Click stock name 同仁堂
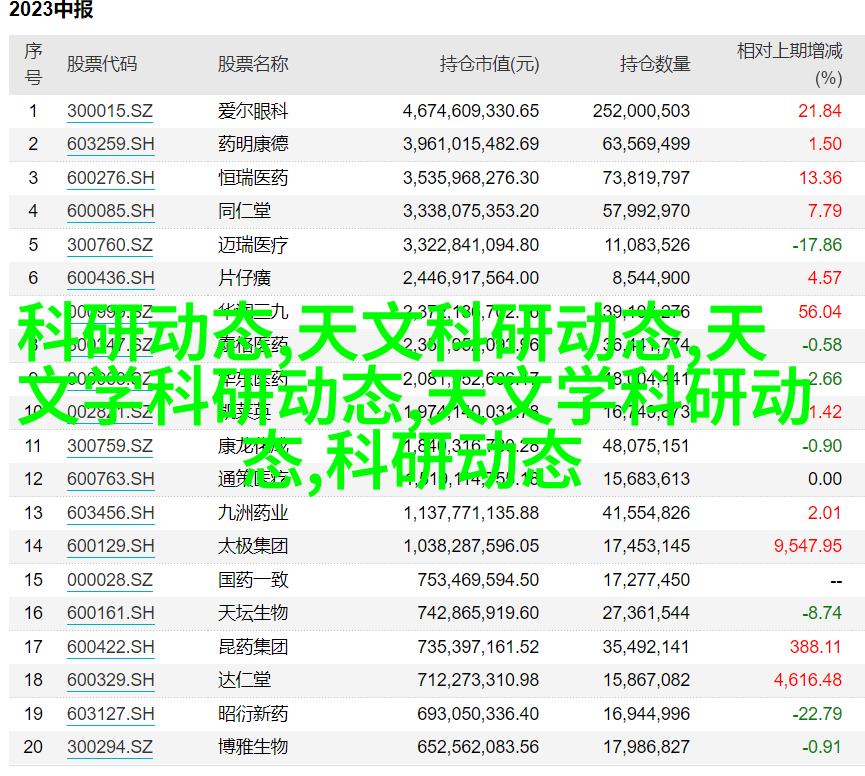The image size is (865, 776). pos(244,211)
